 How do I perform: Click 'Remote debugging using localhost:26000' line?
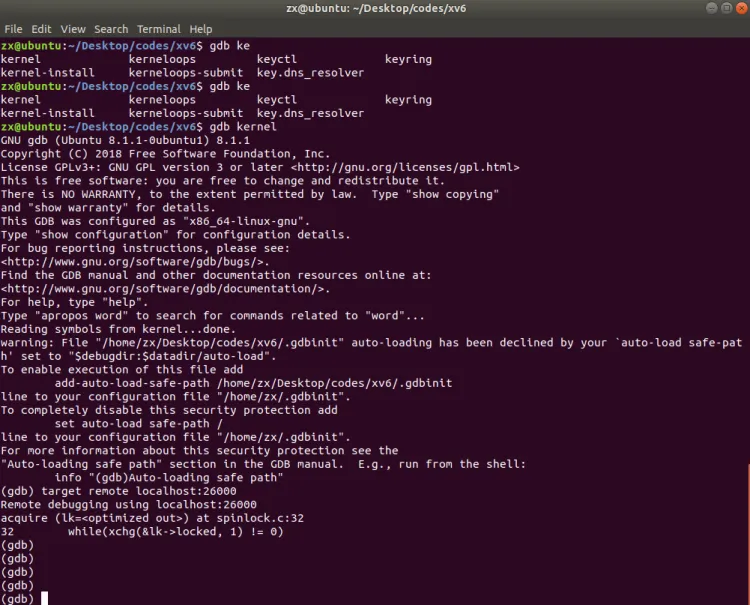click(128, 505)
